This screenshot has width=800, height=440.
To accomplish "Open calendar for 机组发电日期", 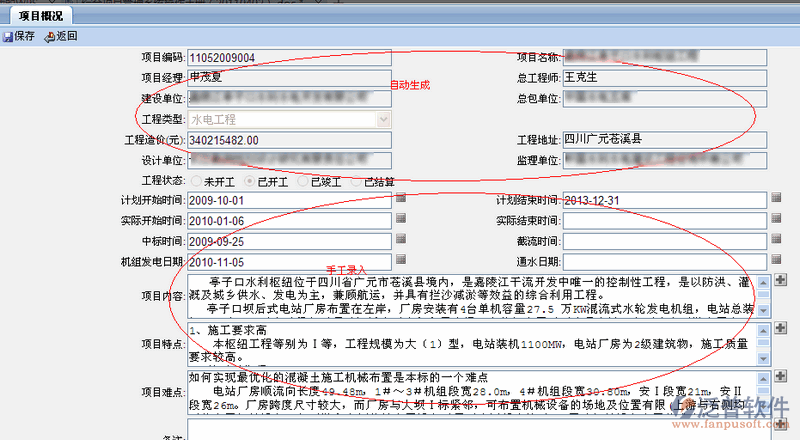I will [401, 259].
